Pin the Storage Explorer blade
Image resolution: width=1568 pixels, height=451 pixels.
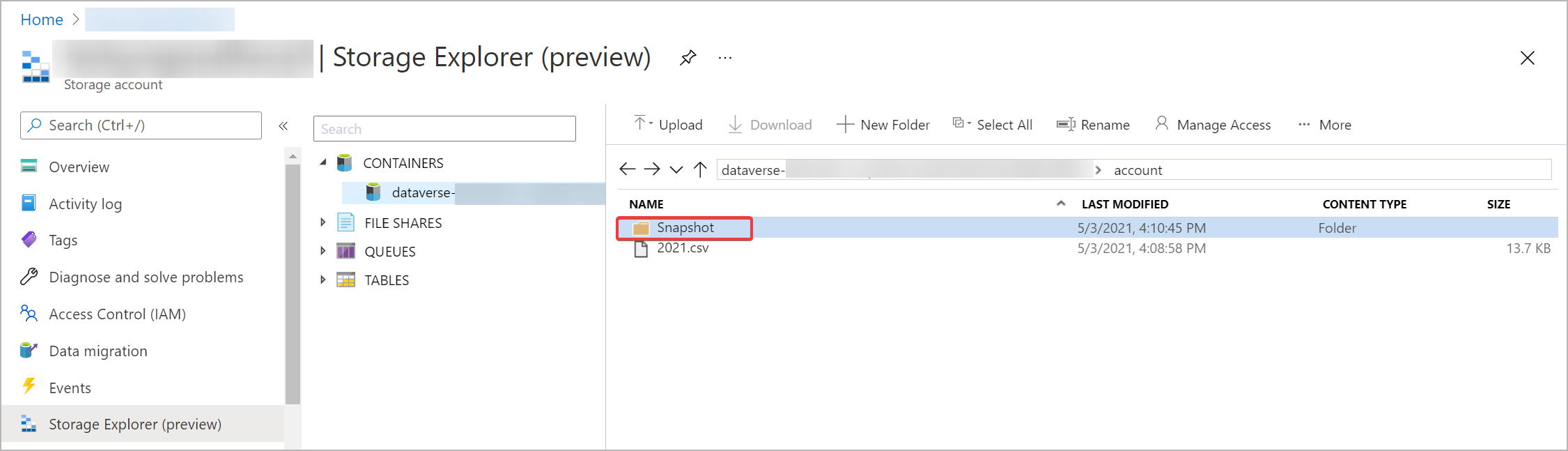(x=688, y=57)
